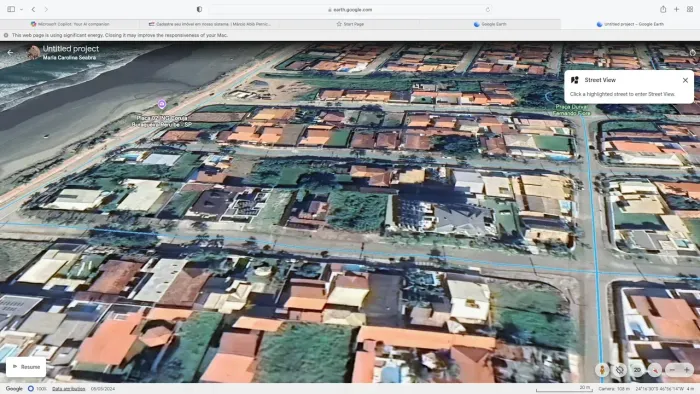Click the energy warning banner icon
Viewport: 700px width, 394px height.
6,35
